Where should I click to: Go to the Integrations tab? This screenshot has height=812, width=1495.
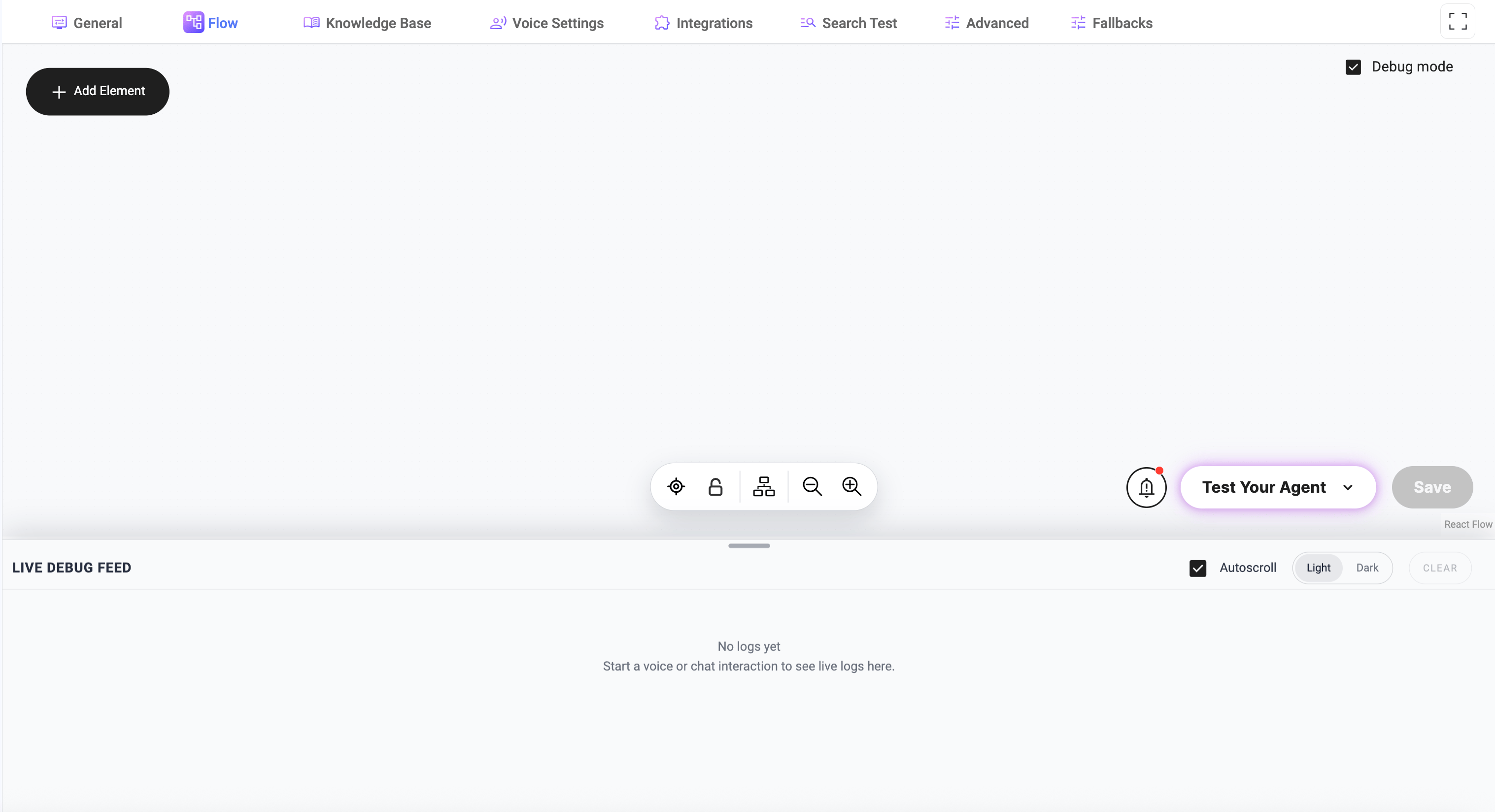[703, 23]
